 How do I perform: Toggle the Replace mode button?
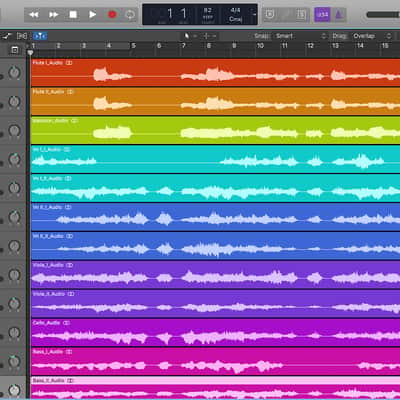coord(270,15)
